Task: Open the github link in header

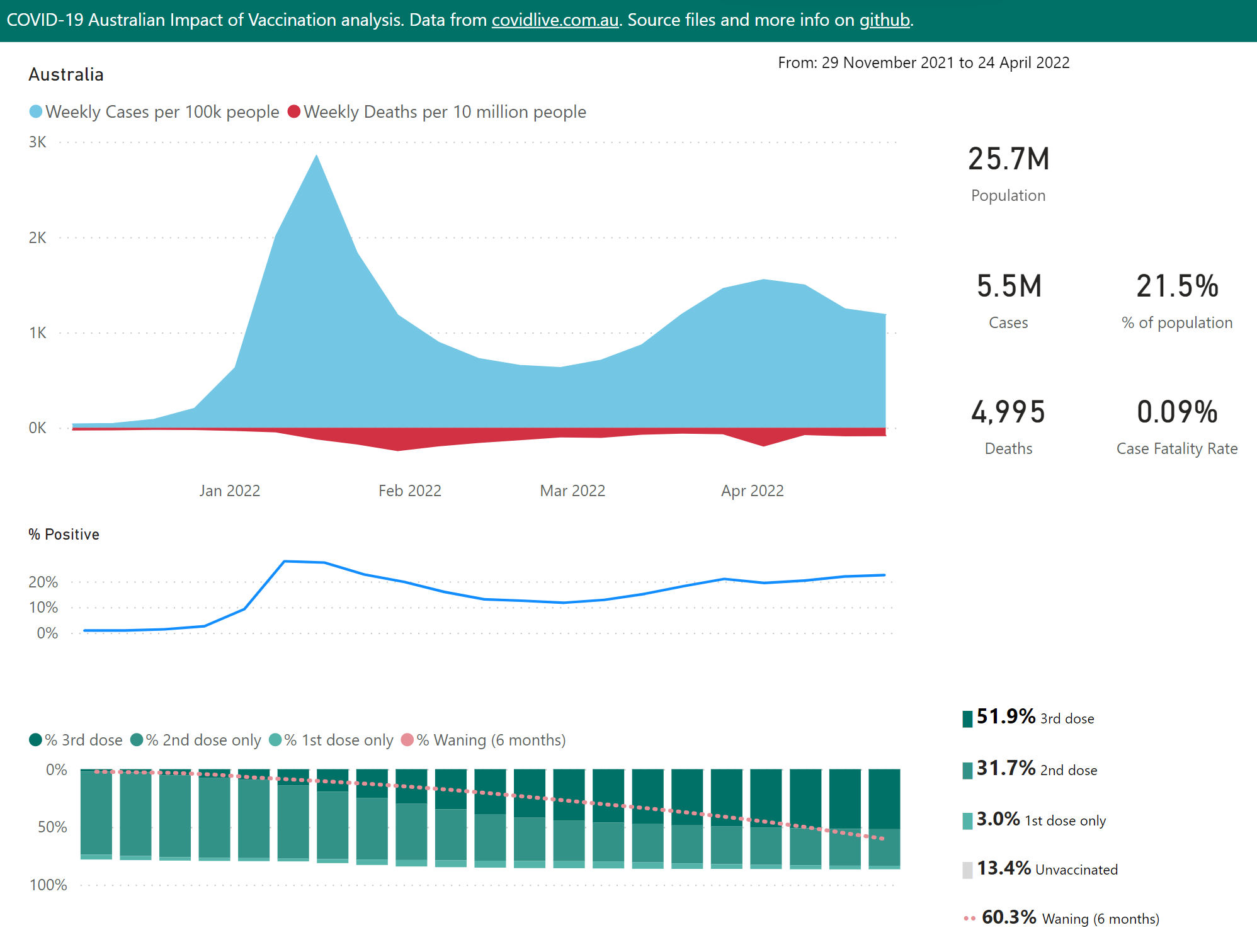Action: click(x=885, y=20)
